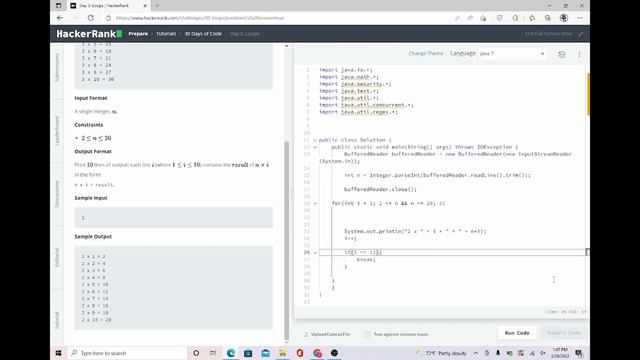
Task: Open Task View on taskbar
Action: [x=213, y=353]
